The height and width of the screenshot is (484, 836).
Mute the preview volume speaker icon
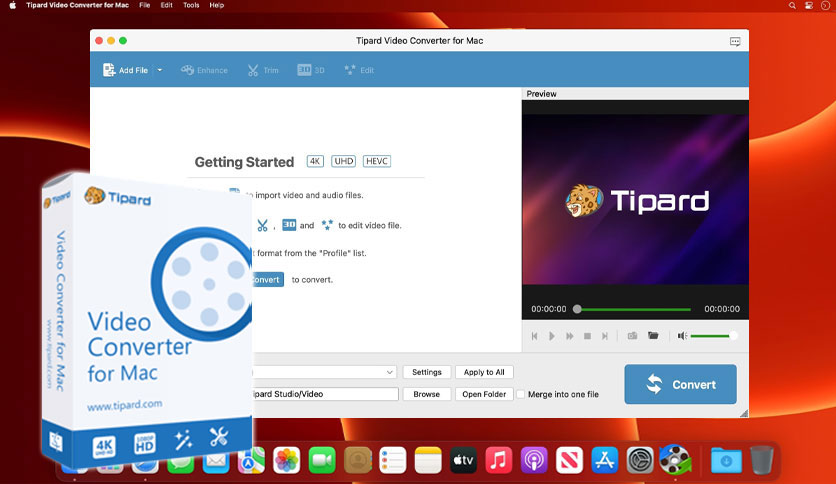[x=682, y=336]
